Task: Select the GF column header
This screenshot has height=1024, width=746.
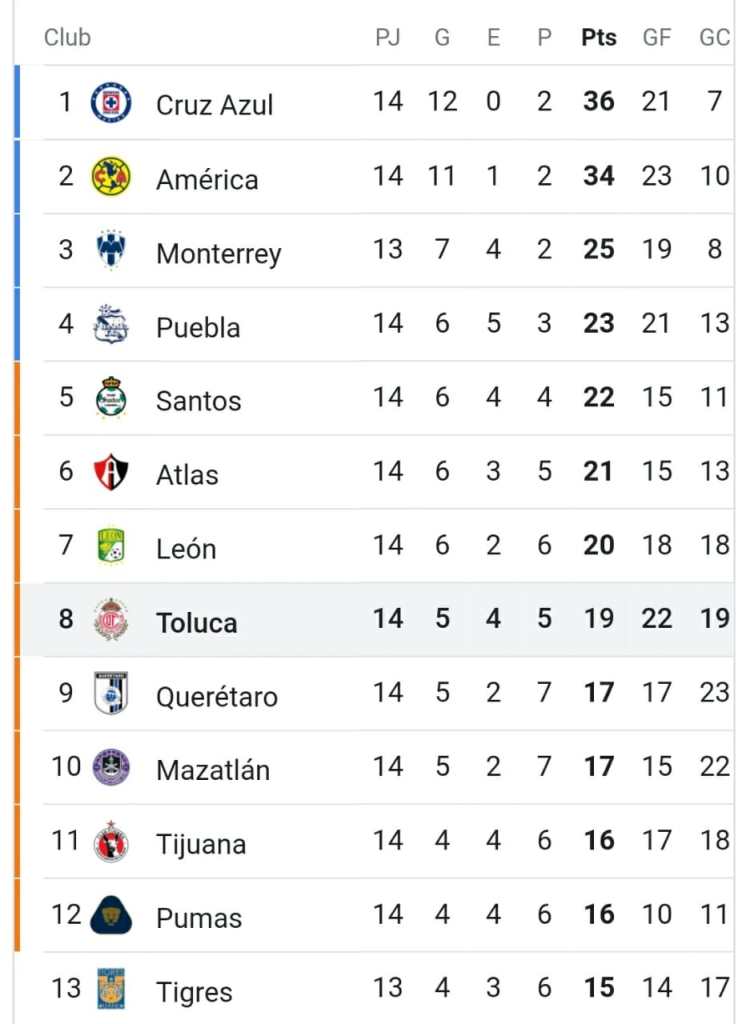Action: 656,37
